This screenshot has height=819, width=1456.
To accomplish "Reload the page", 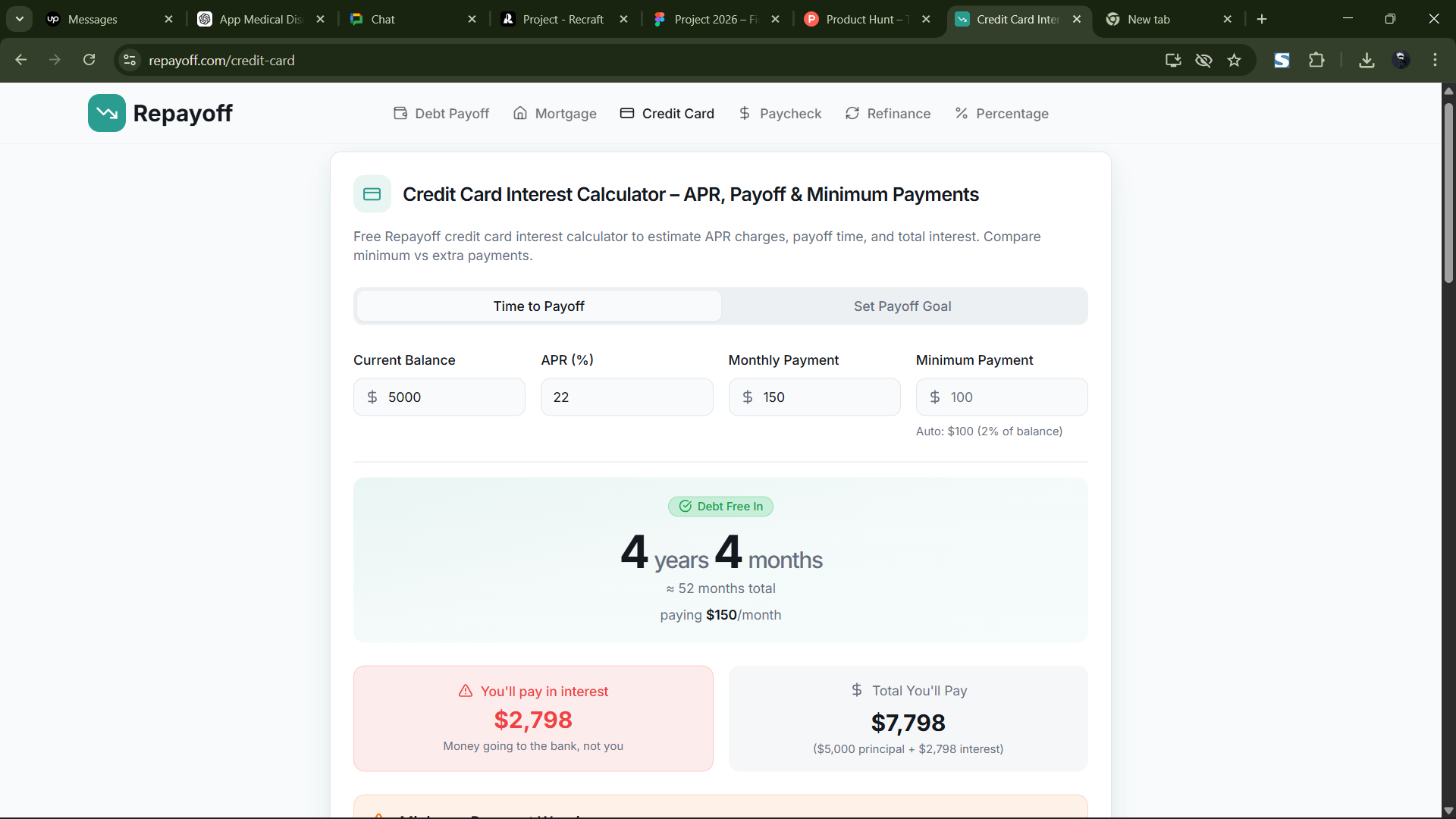I will coord(89,60).
